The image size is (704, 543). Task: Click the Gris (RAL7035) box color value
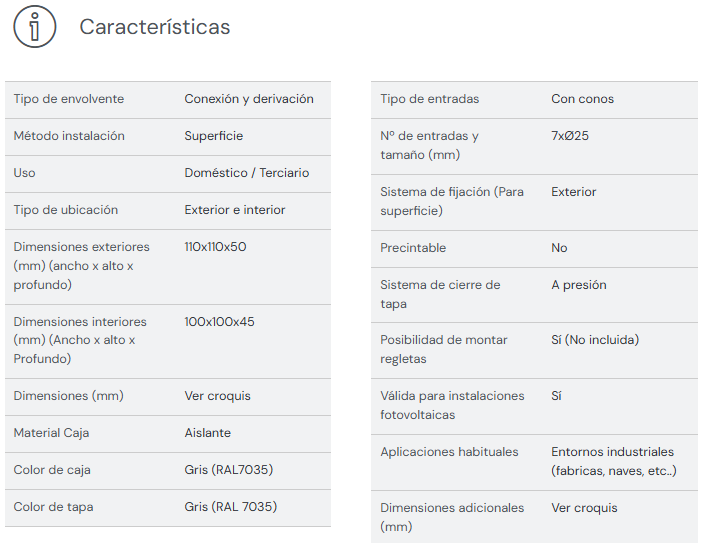(x=229, y=470)
